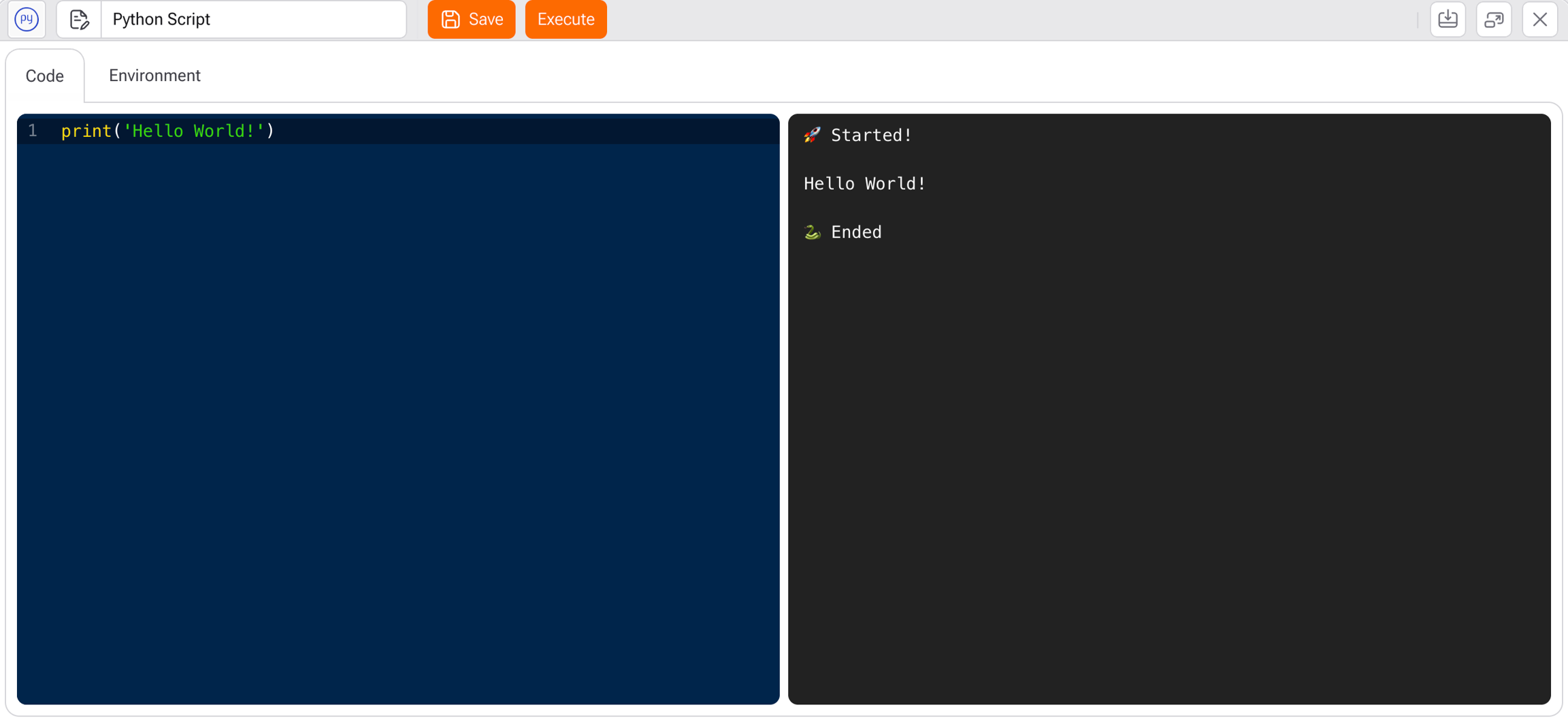Click the edit script name icon
Viewport: 1568px width, 718px height.
[79, 19]
